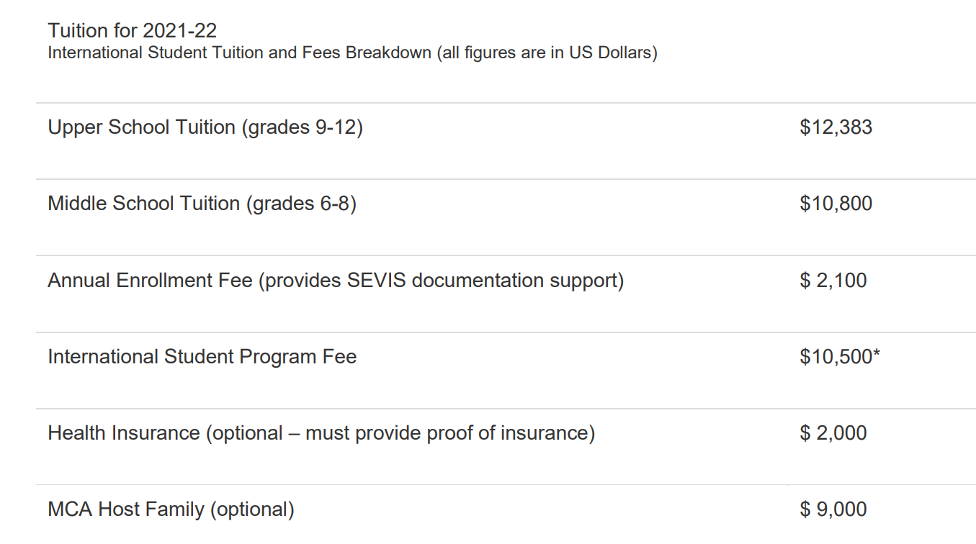Click the "must provide proof of insurance" note
976x544 pixels.
coord(447,434)
